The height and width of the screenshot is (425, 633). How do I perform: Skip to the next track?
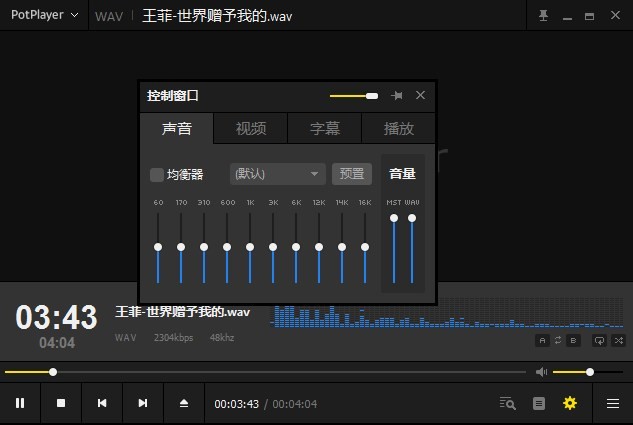pos(143,403)
